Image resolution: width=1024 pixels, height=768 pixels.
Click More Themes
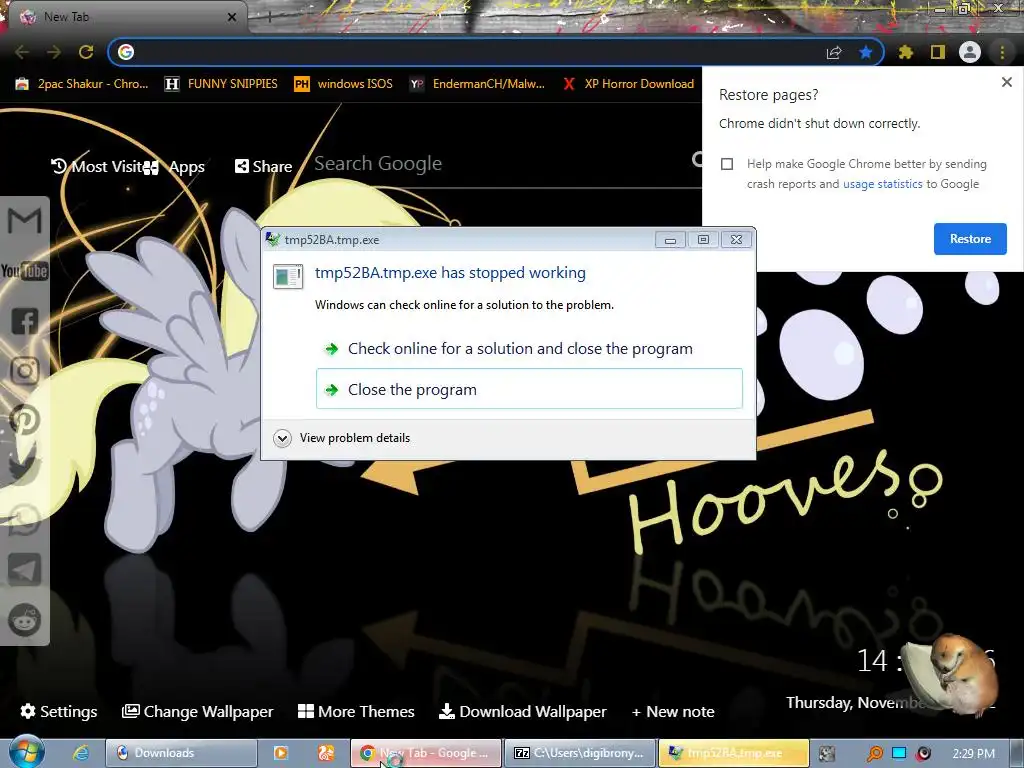pos(356,711)
